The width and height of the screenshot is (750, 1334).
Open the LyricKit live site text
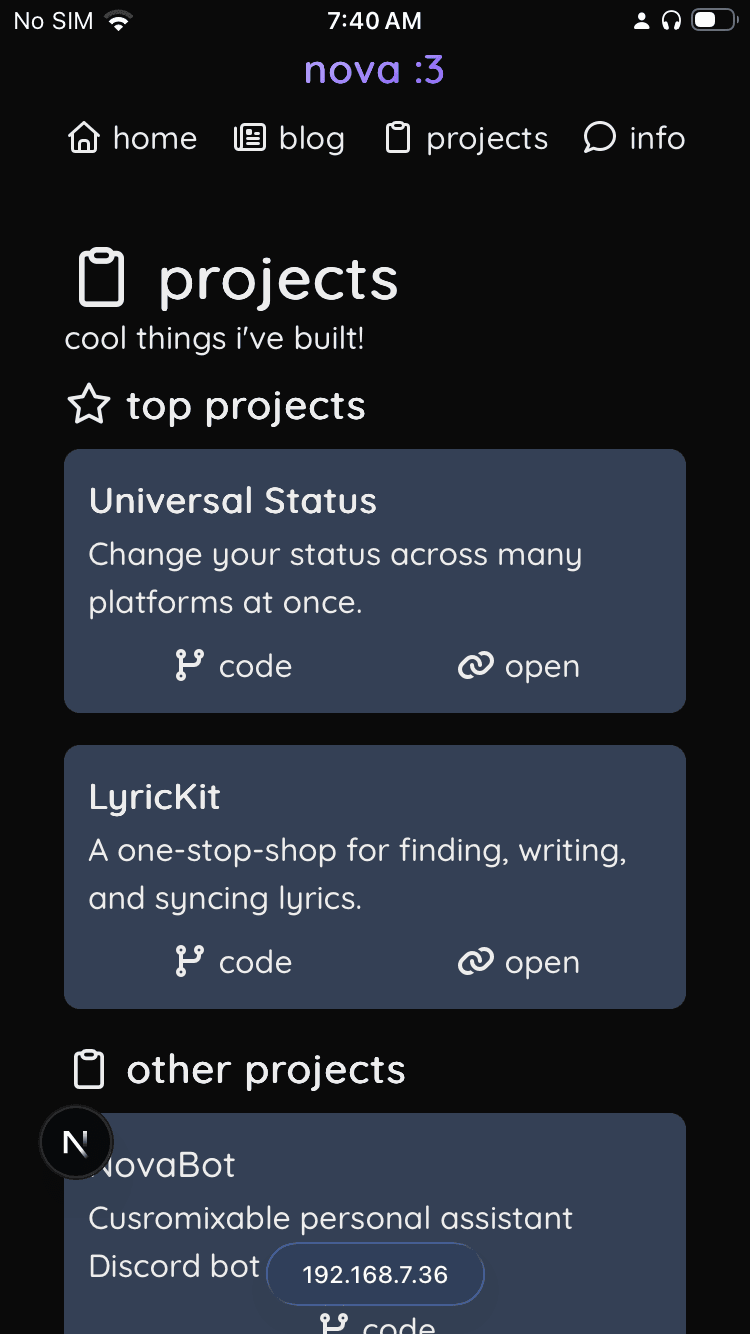click(542, 962)
